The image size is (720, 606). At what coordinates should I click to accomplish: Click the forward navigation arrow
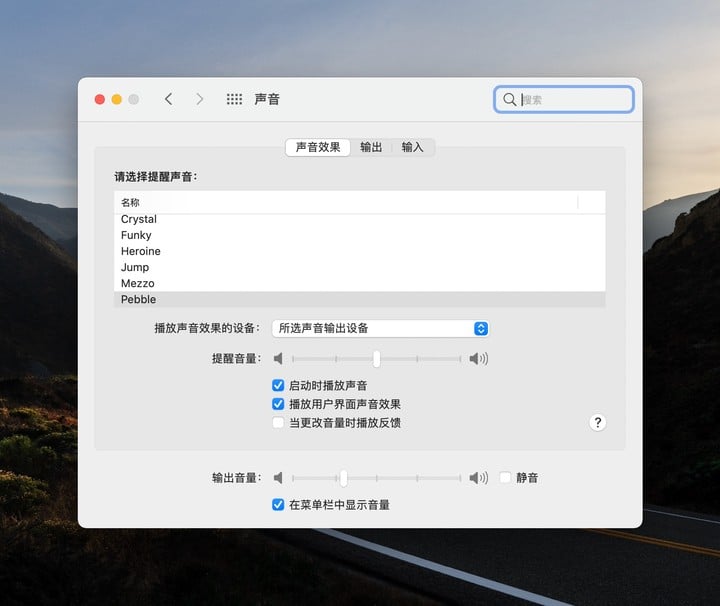(199, 99)
